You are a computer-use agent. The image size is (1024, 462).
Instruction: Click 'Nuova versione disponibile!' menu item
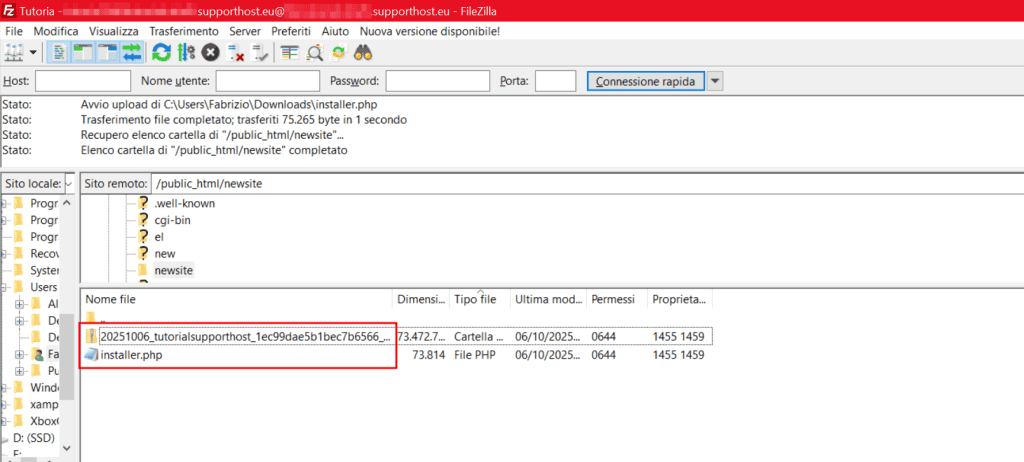click(x=430, y=31)
